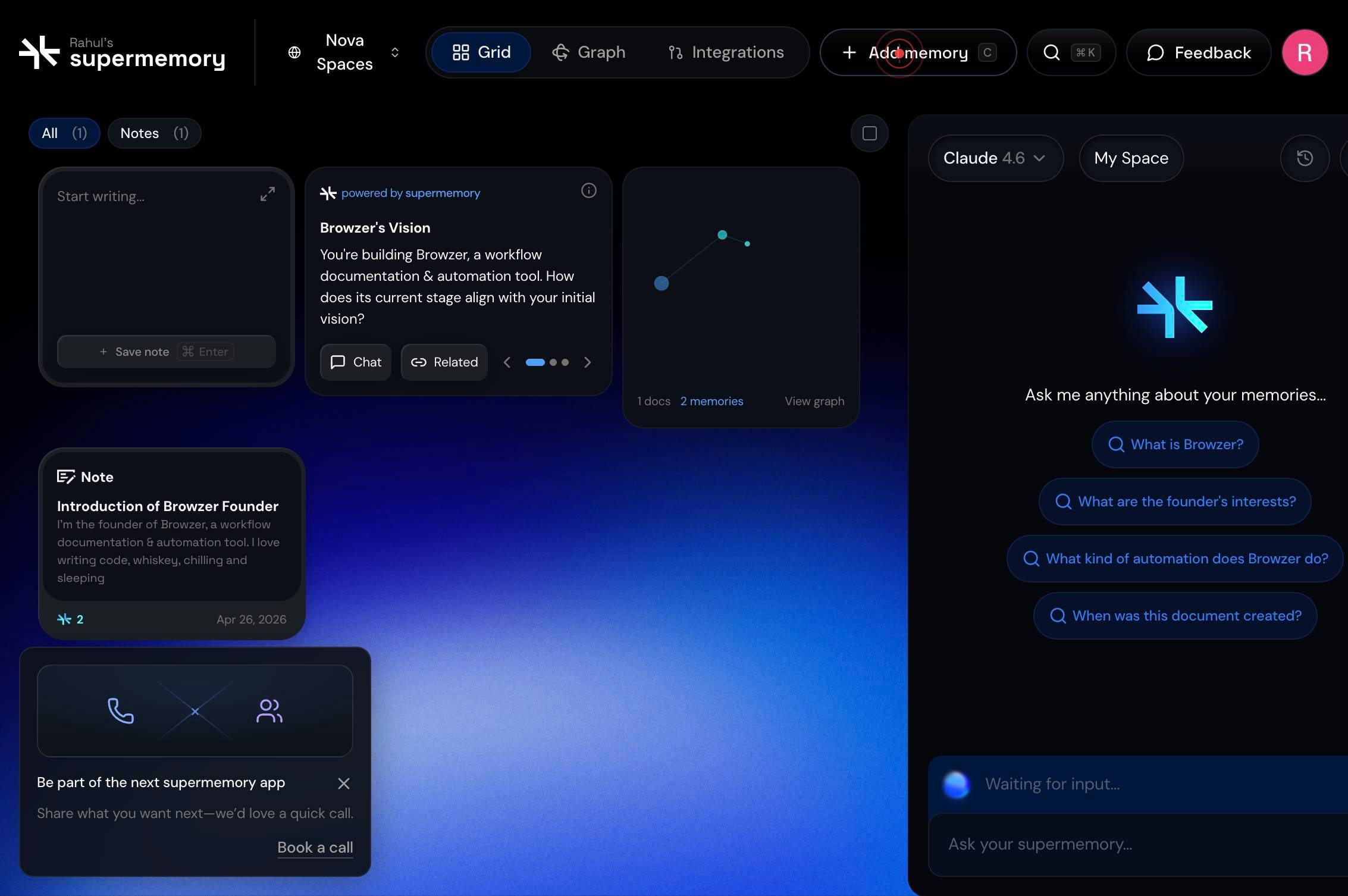
Task: Switch to the Grid view tab
Action: 481,52
